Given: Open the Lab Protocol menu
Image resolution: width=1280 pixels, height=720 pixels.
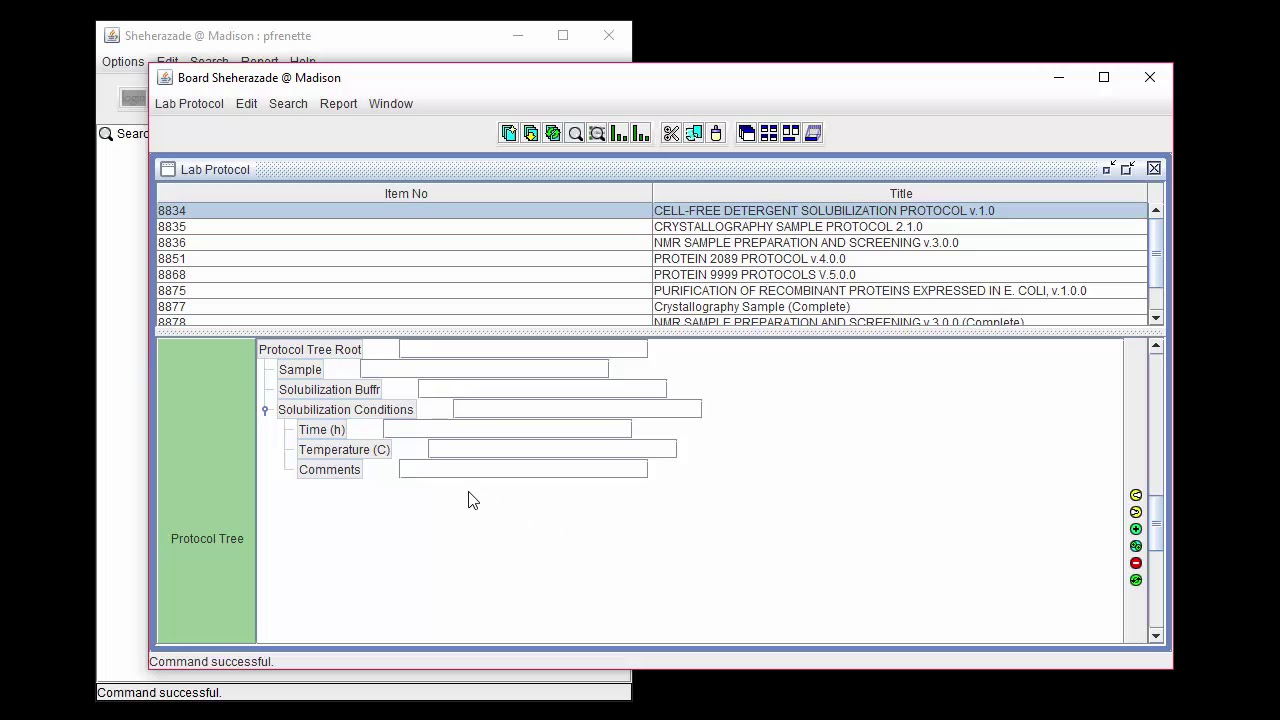Looking at the screenshot, I should pyautogui.click(x=189, y=104).
